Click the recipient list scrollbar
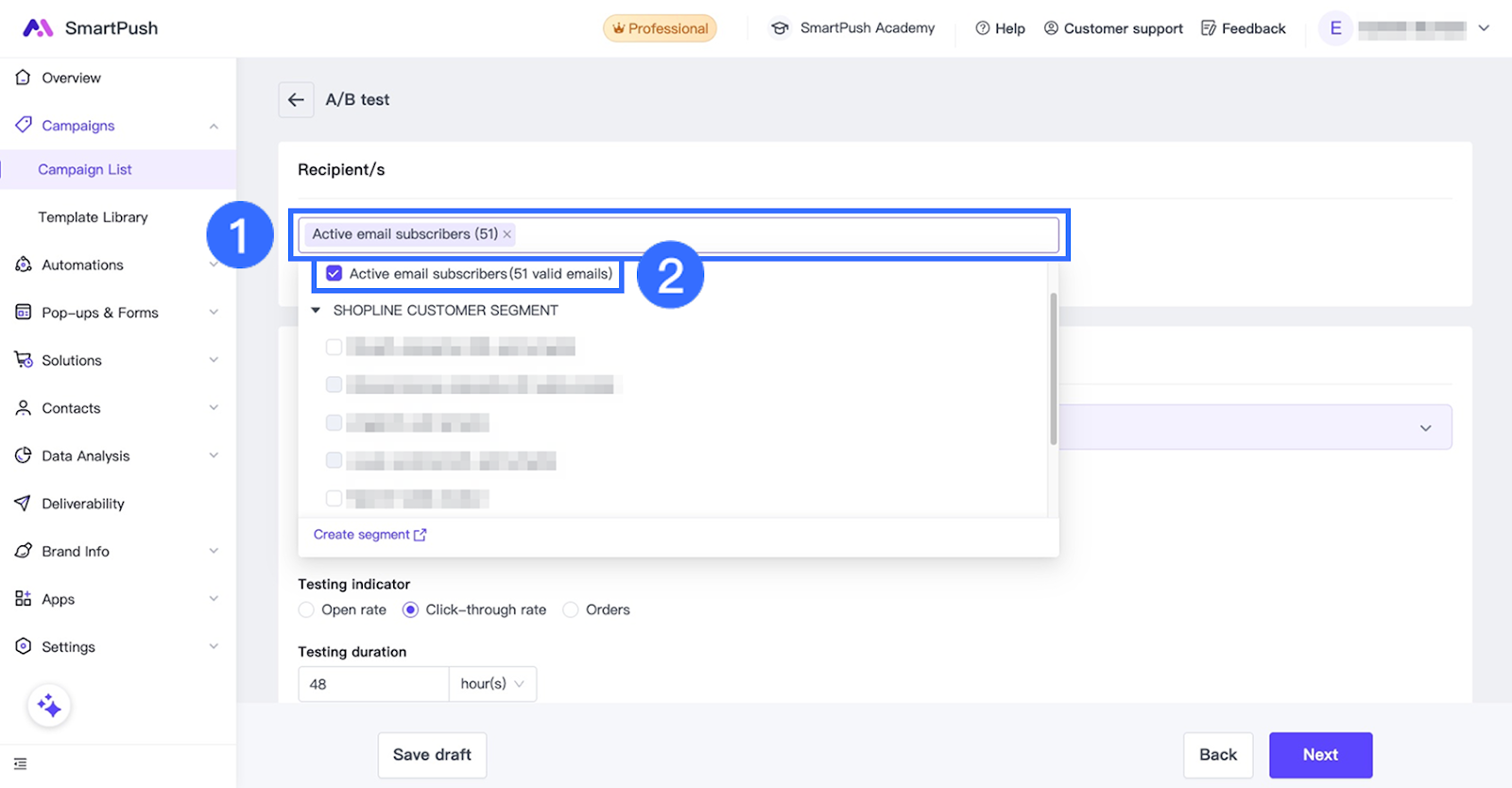1512x788 pixels. [1053, 368]
